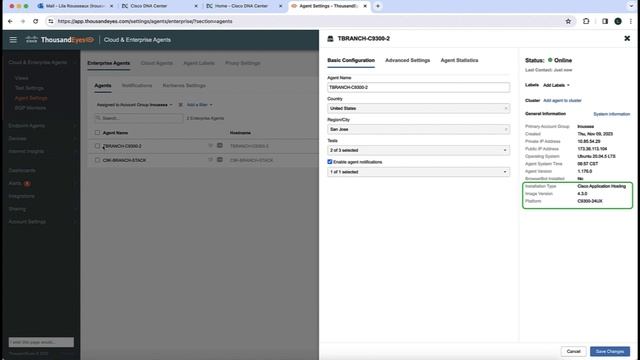Toggle the Enable agent notifications checkbox
The width and height of the screenshot is (640, 360).
pos(330,162)
